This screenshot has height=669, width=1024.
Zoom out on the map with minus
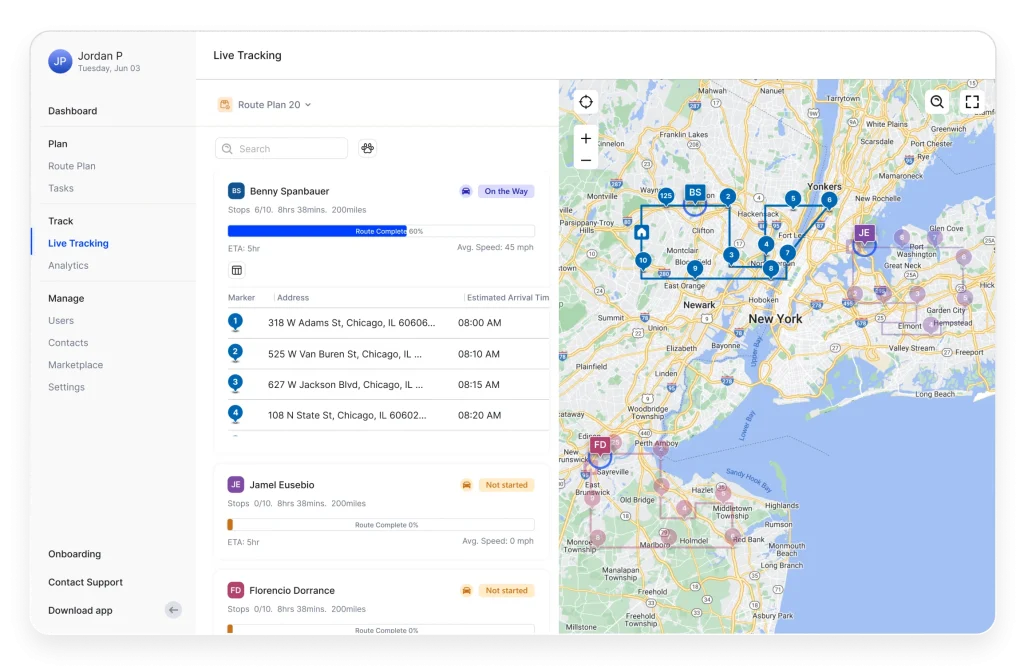pyautogui.click(x=586, y=160)
